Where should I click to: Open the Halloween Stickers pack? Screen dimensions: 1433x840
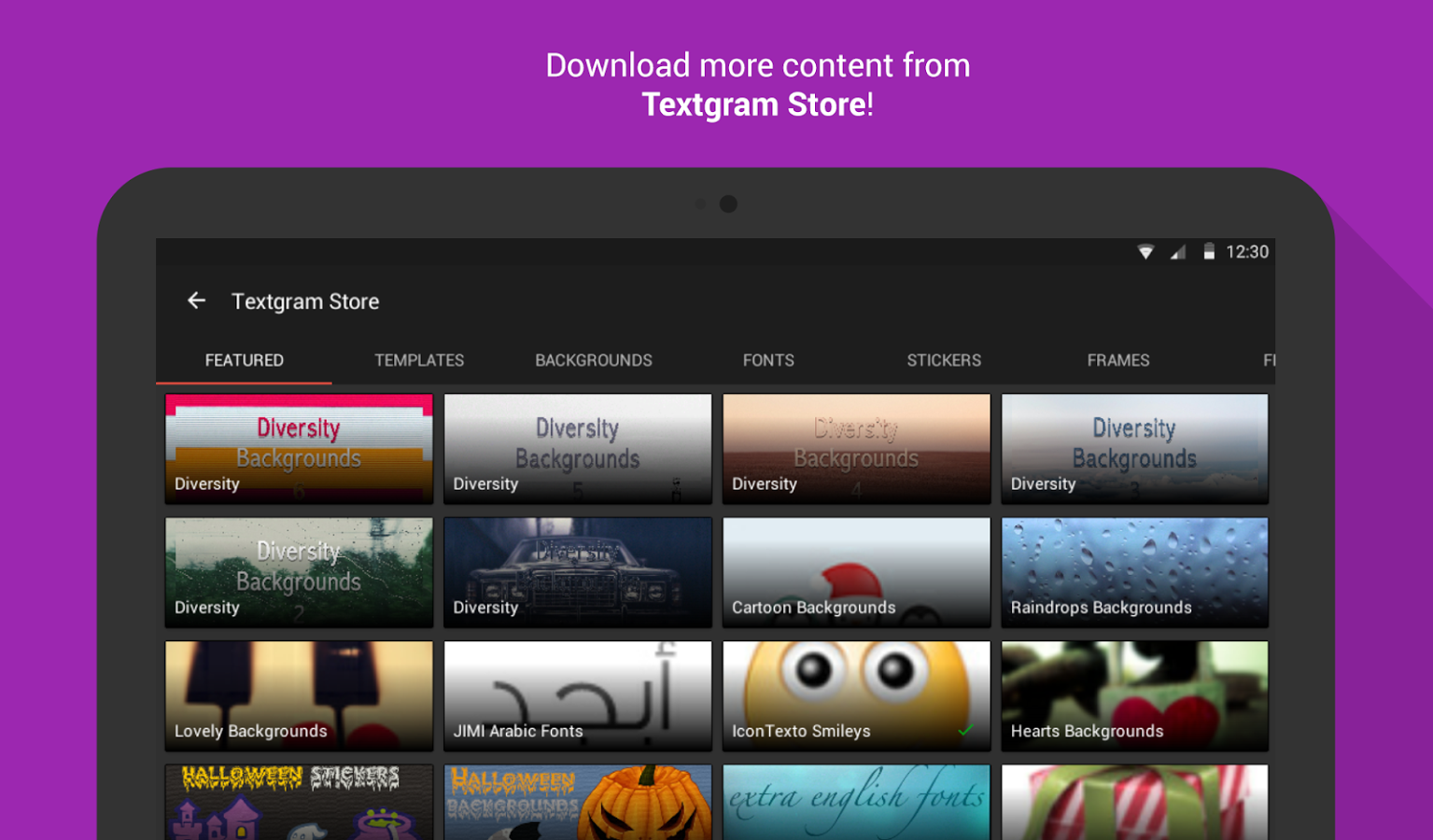[x=299, y=803]
